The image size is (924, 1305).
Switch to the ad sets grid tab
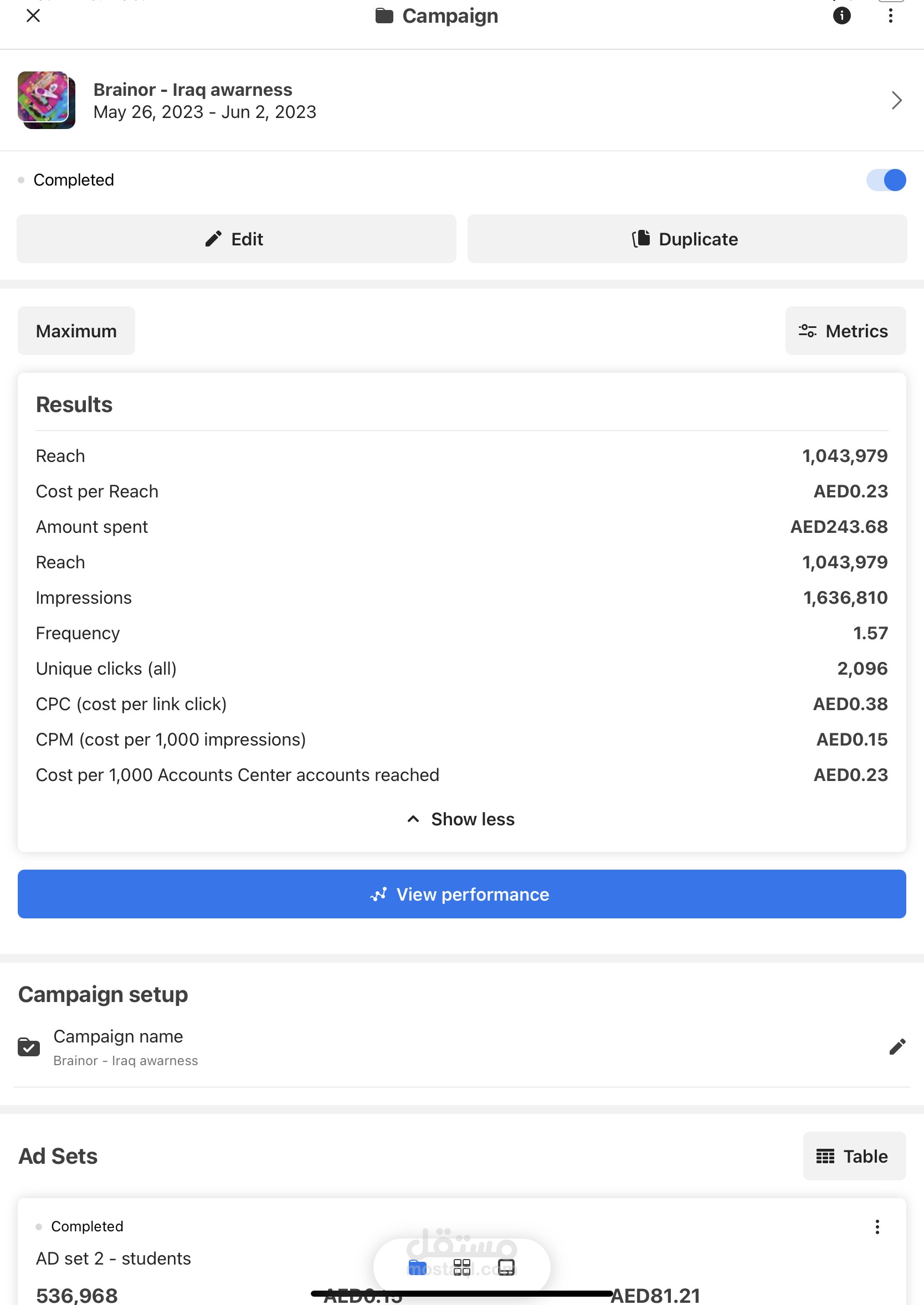click(x=461, y=1267)
